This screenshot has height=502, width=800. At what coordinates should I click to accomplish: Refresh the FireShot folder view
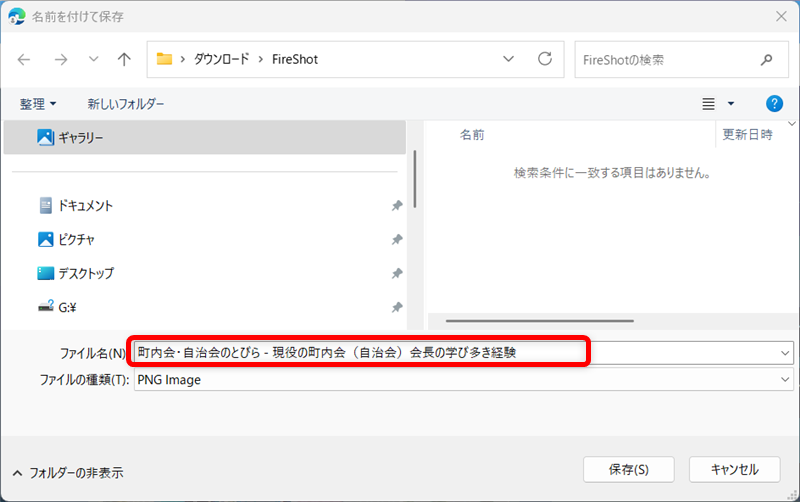545,60
